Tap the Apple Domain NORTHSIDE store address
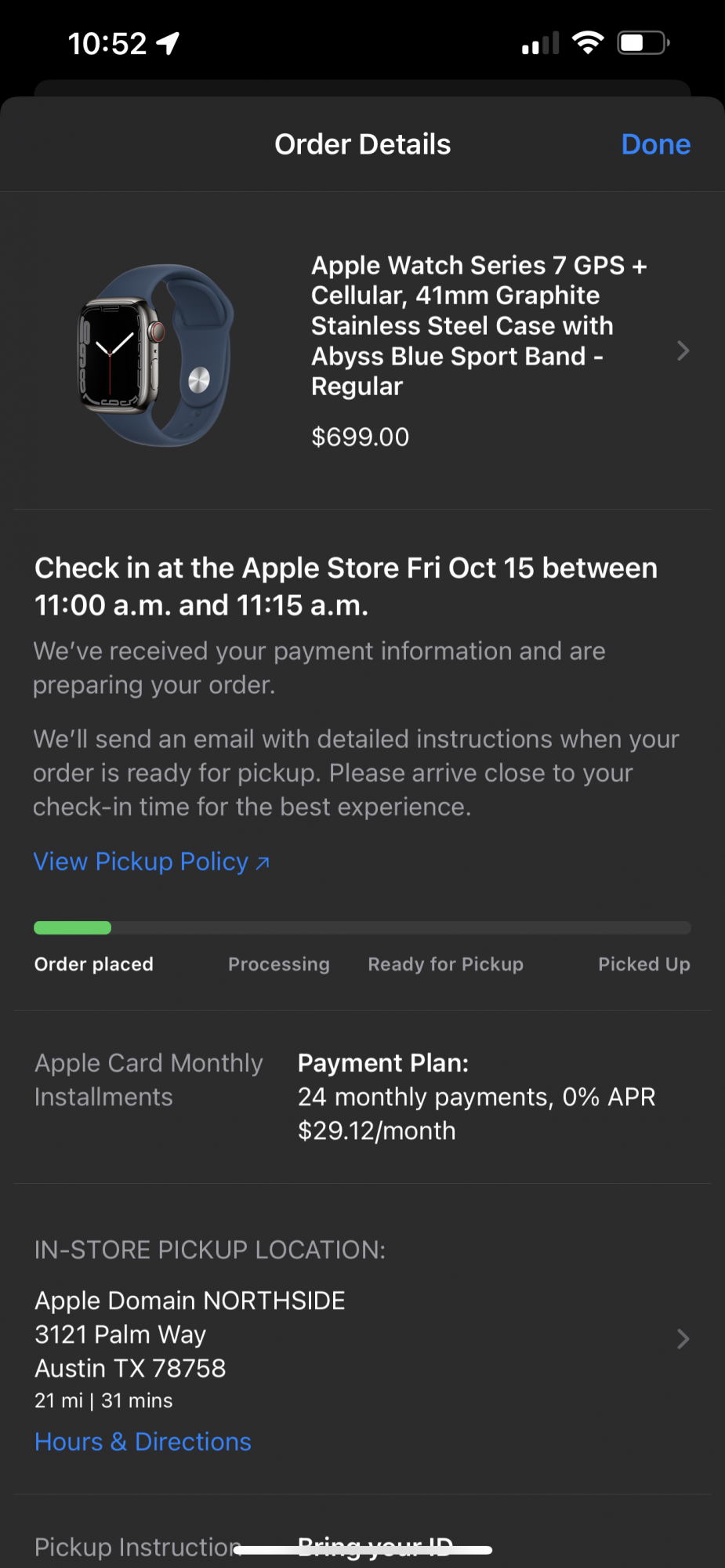 click(x=190, y=1334)
